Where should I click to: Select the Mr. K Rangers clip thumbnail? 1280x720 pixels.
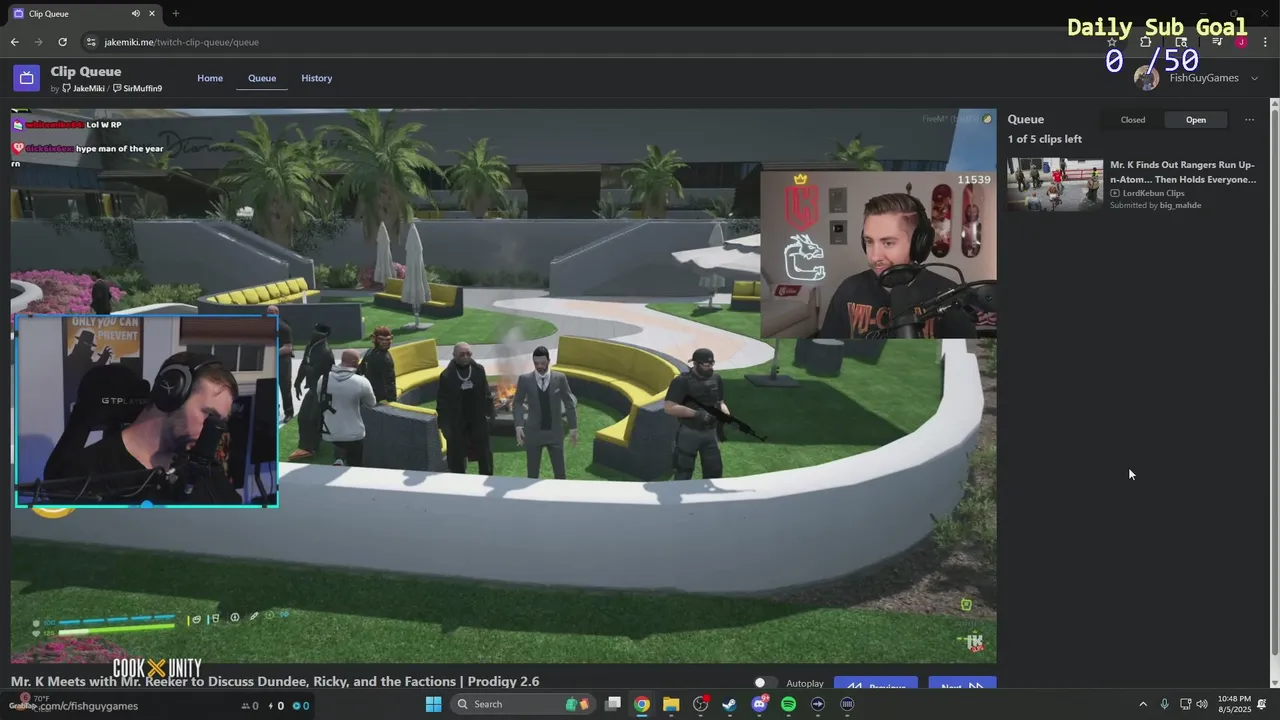tap(1055, 184)
